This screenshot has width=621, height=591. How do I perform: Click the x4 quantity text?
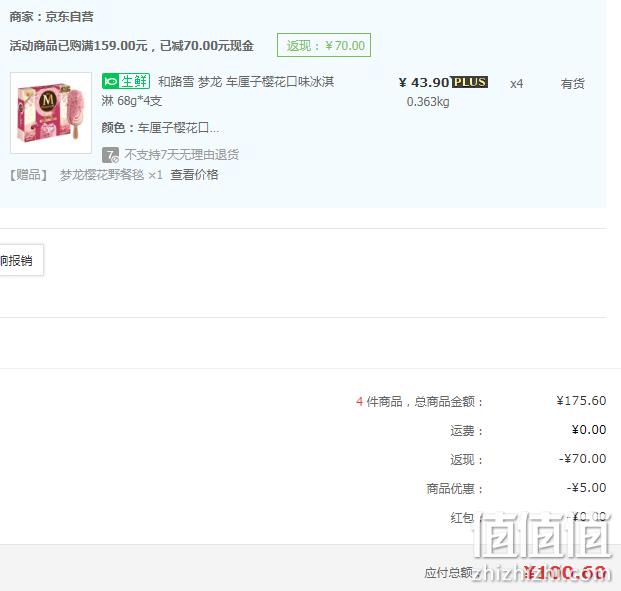(x=516, y=84)
